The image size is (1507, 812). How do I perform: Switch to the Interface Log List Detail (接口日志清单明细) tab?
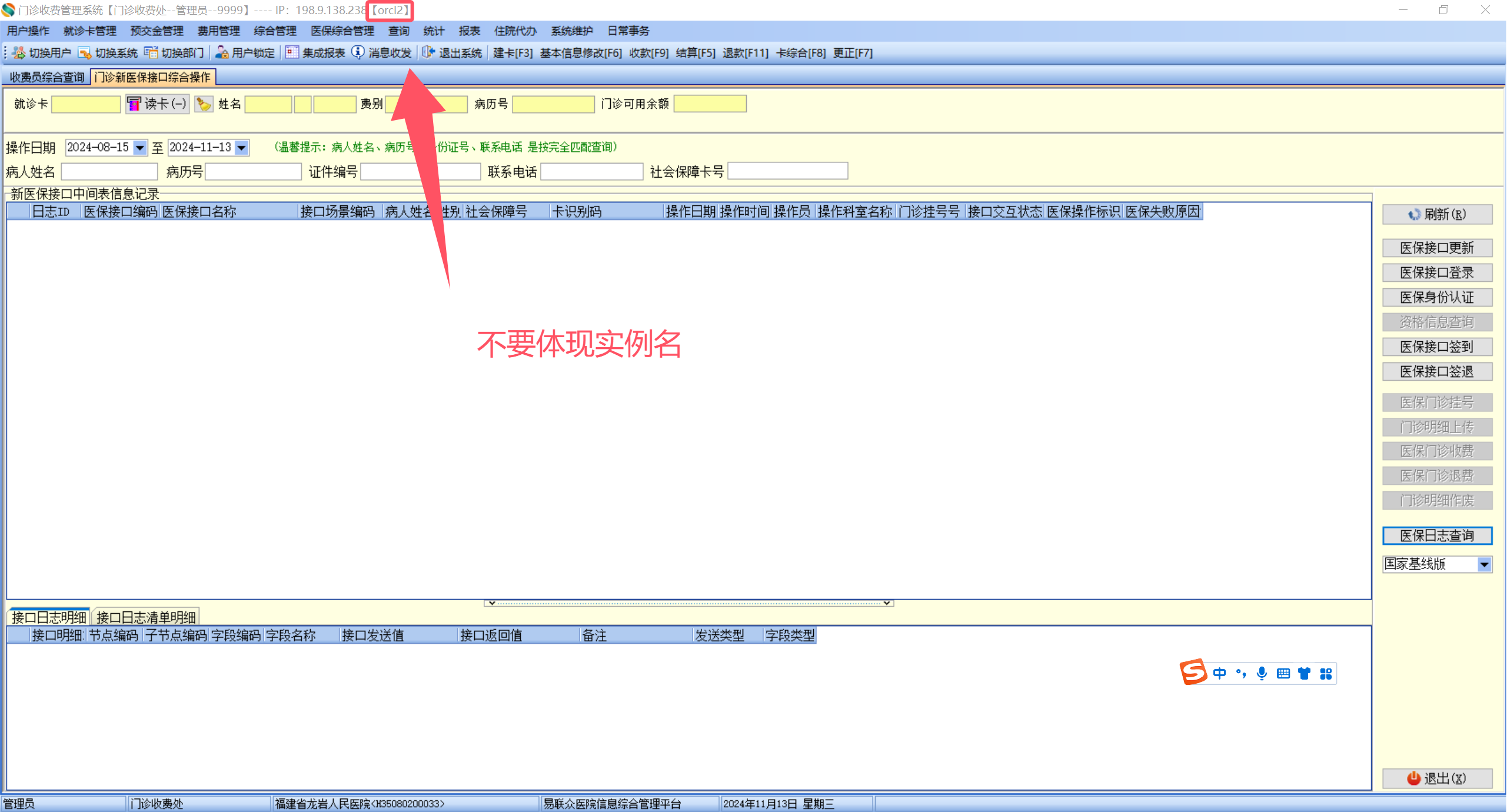tap(146, 617)
